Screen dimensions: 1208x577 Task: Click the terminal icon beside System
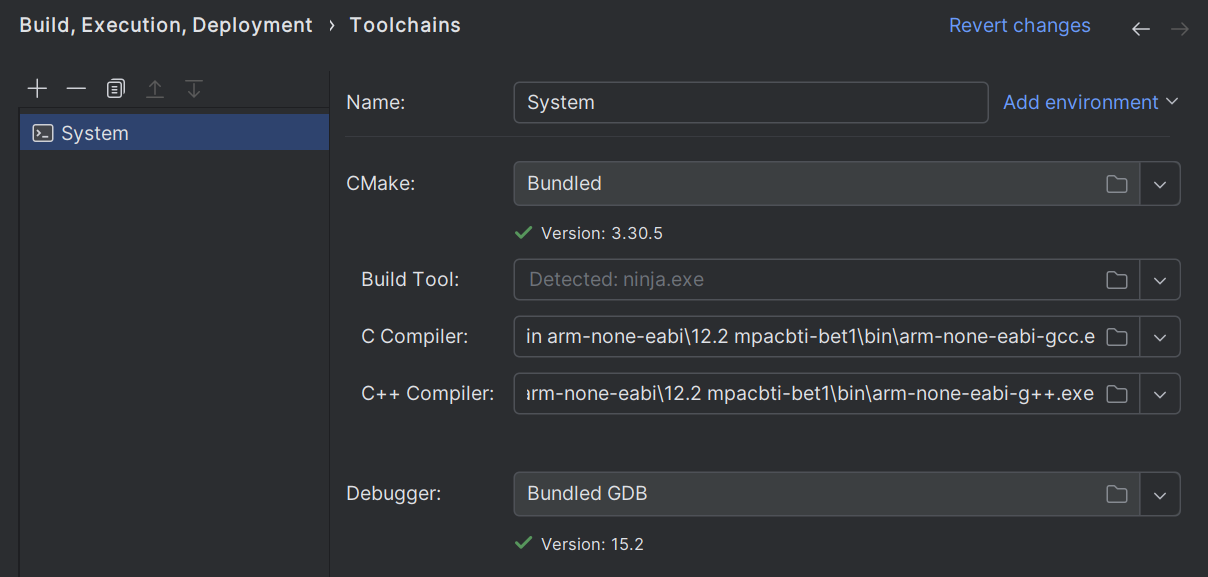click(x=43, y=133)
